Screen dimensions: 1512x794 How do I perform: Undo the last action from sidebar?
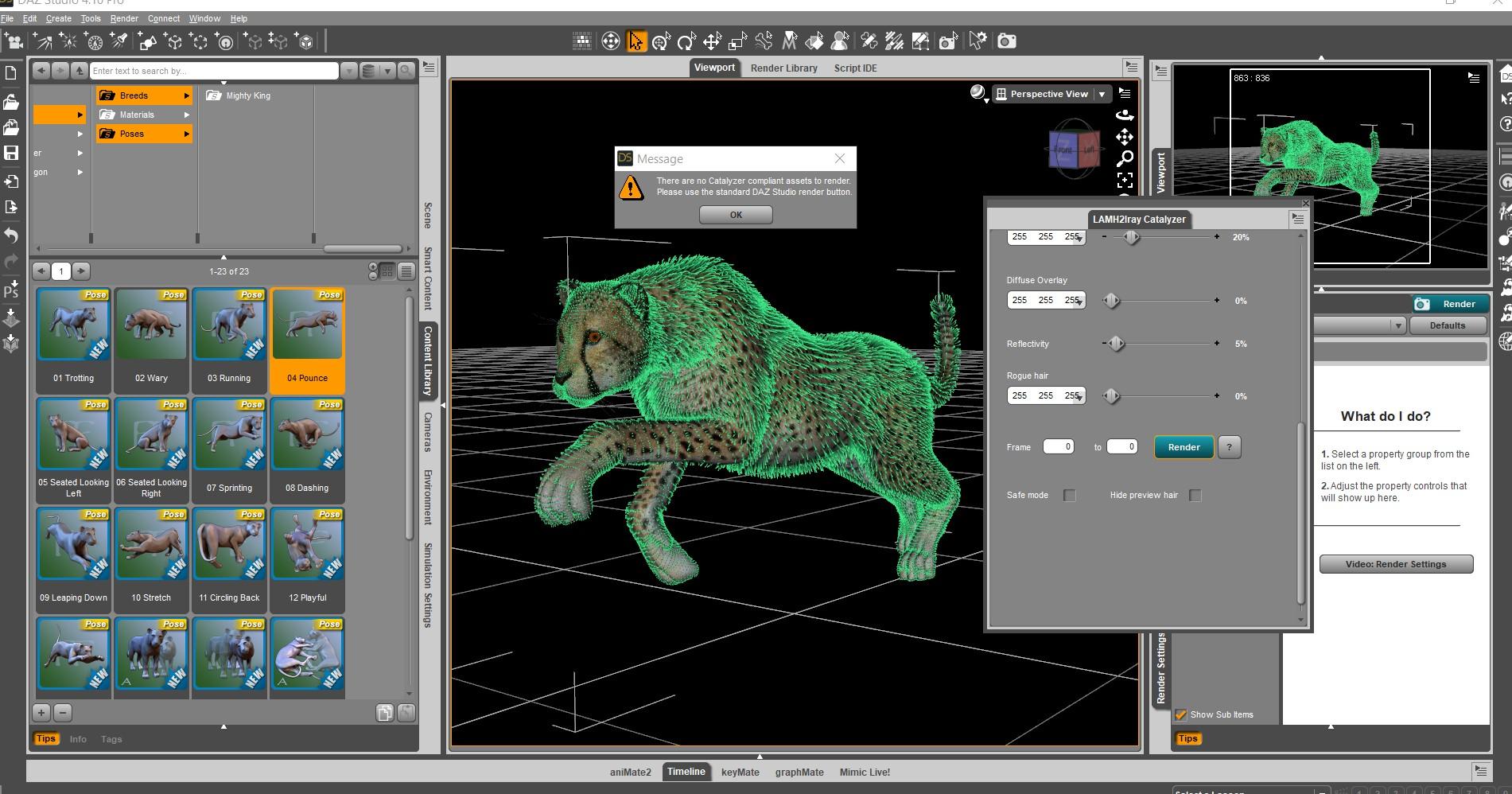11,235
